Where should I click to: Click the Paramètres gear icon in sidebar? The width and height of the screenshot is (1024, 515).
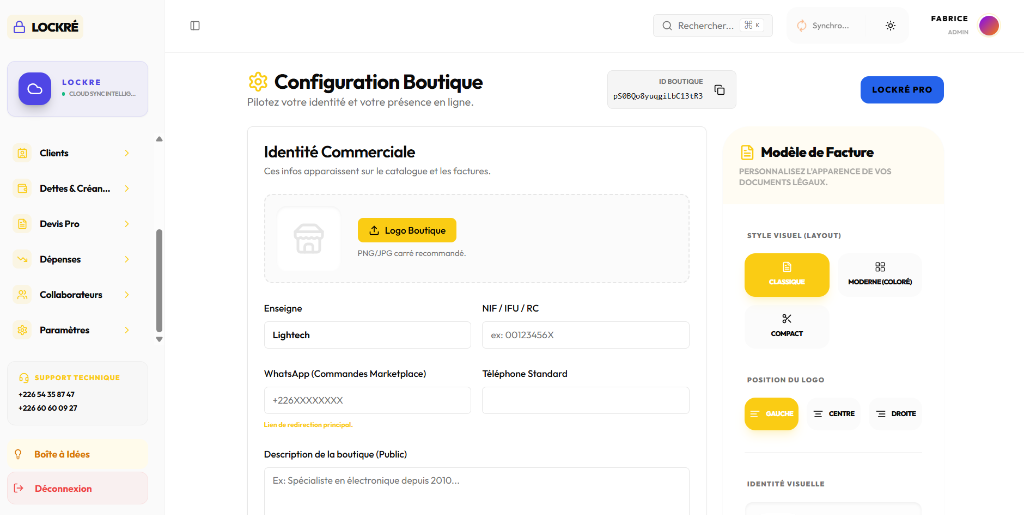click(22, 330)
